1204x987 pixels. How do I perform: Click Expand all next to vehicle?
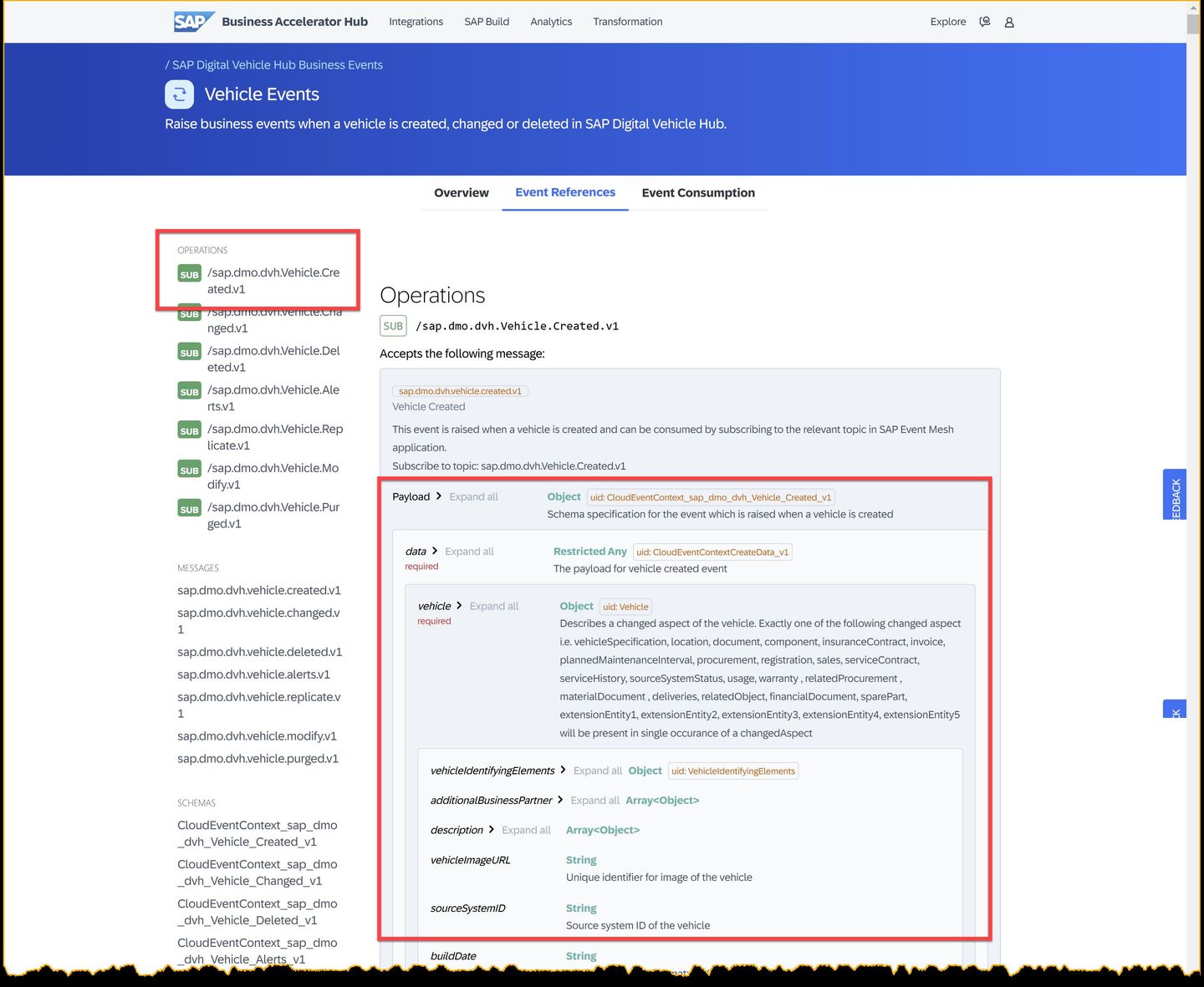[494, 606]
